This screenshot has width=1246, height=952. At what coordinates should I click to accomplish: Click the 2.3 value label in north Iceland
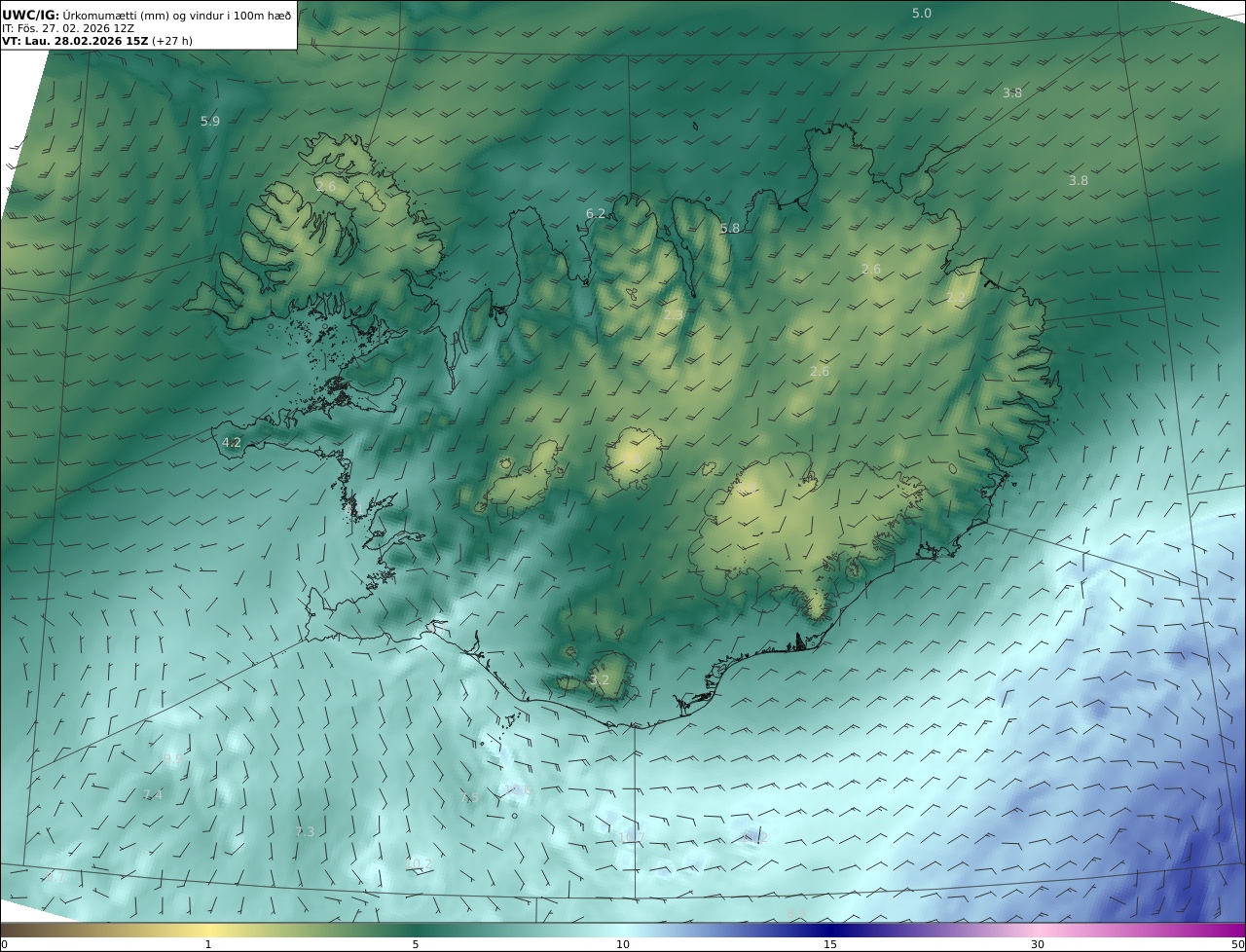click(674, 315)
